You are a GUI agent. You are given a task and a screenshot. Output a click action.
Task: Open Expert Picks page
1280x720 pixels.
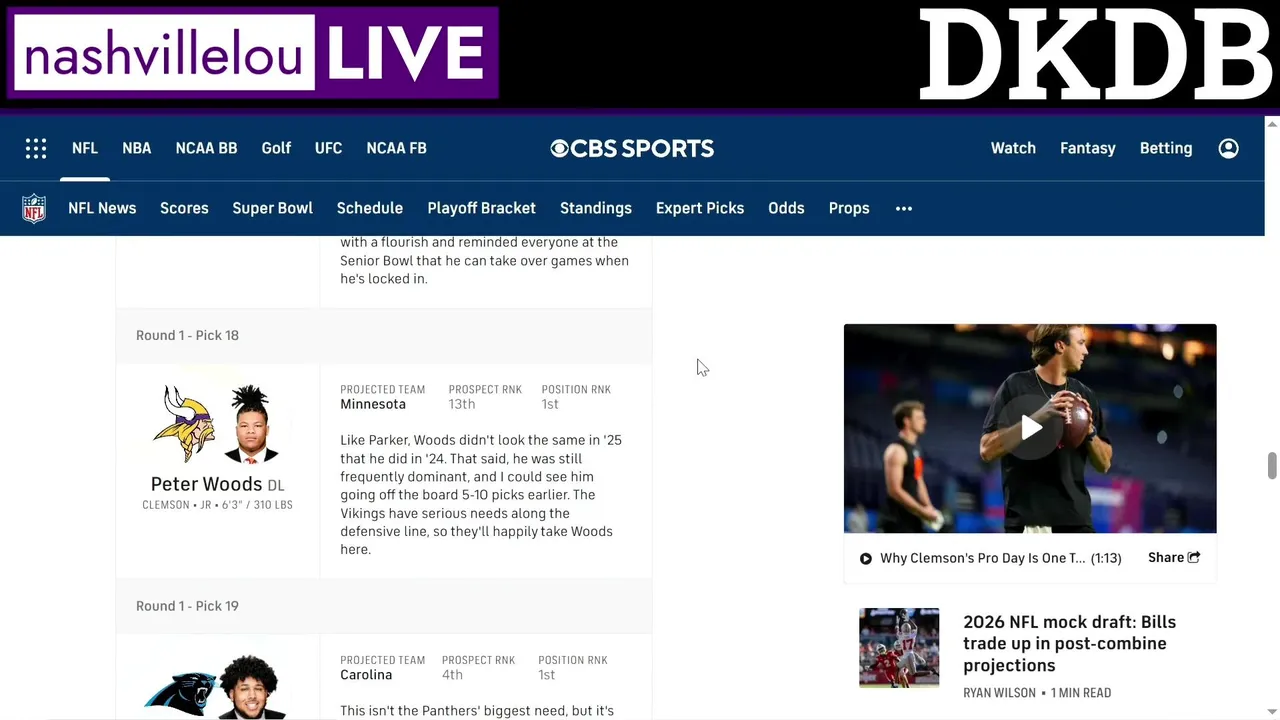(700, 208)
